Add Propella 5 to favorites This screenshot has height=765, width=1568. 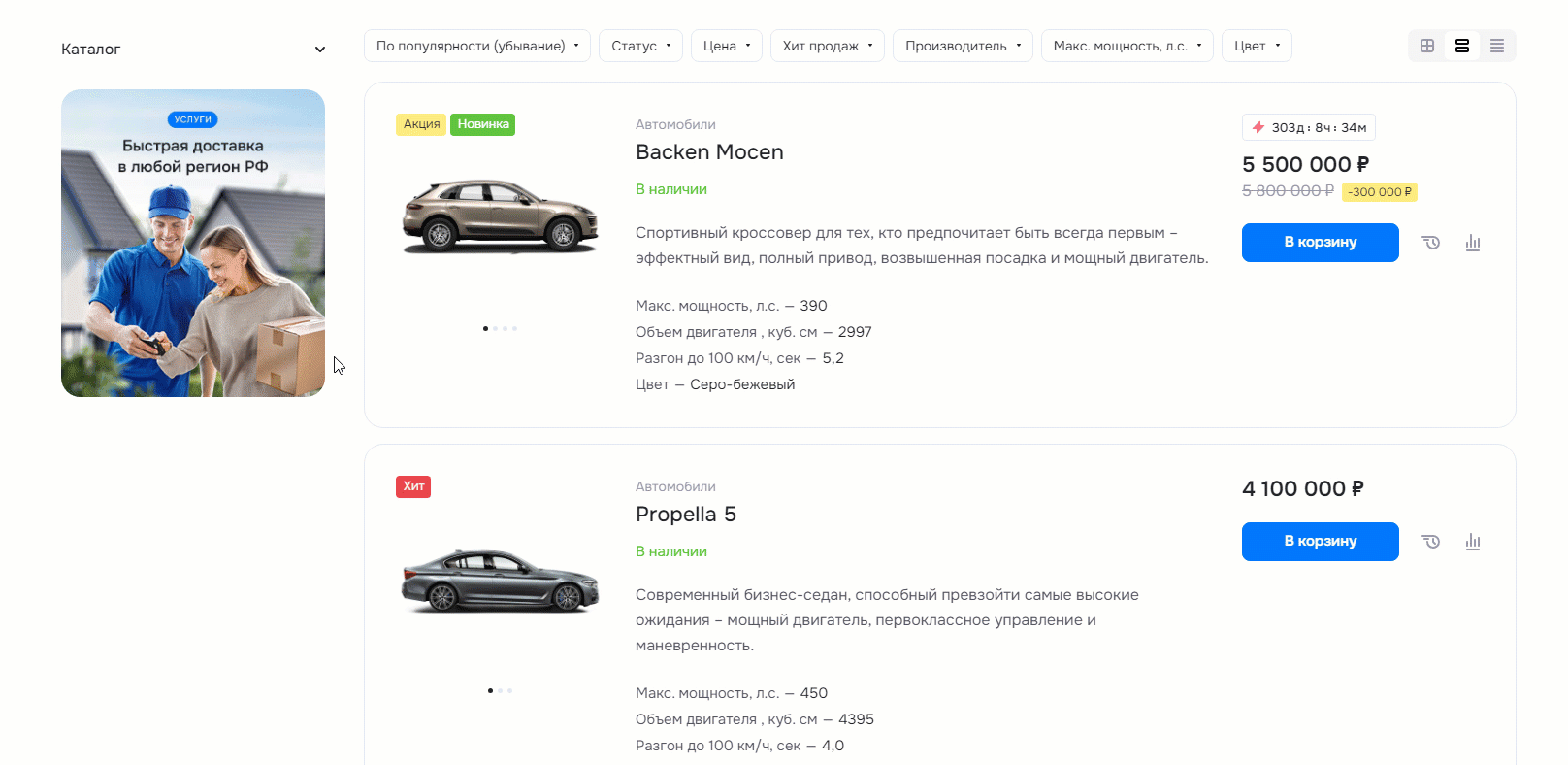coord(1431,542)
